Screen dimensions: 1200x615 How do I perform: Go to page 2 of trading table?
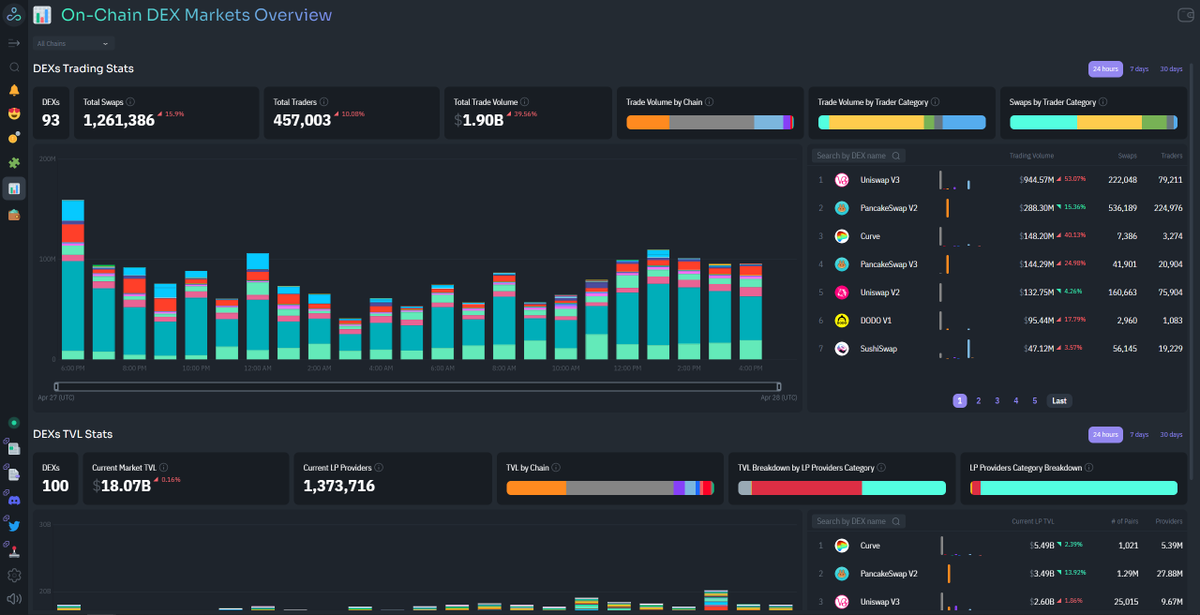[x=978, y=400]
